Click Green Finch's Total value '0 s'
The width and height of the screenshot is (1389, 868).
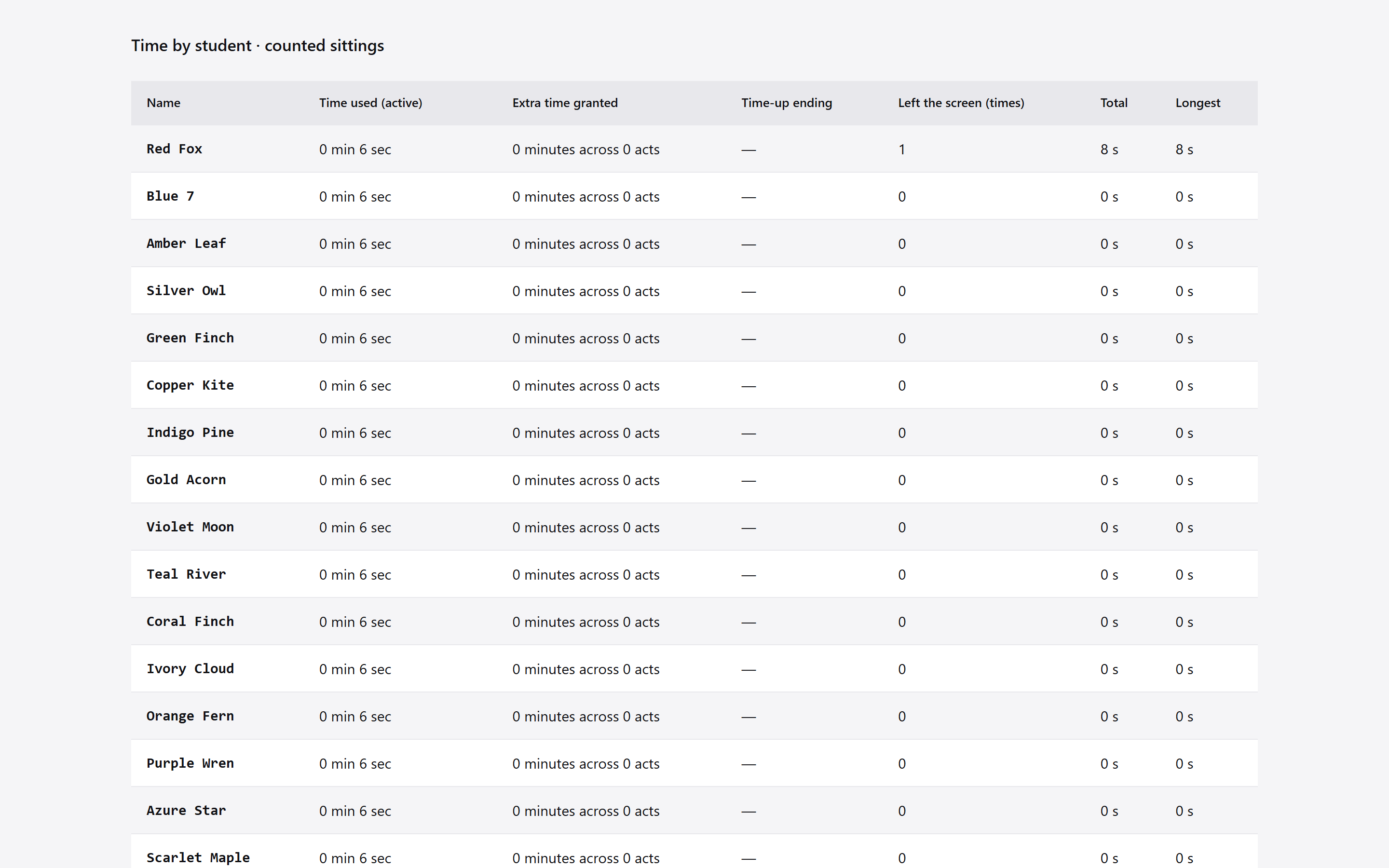1109,338
